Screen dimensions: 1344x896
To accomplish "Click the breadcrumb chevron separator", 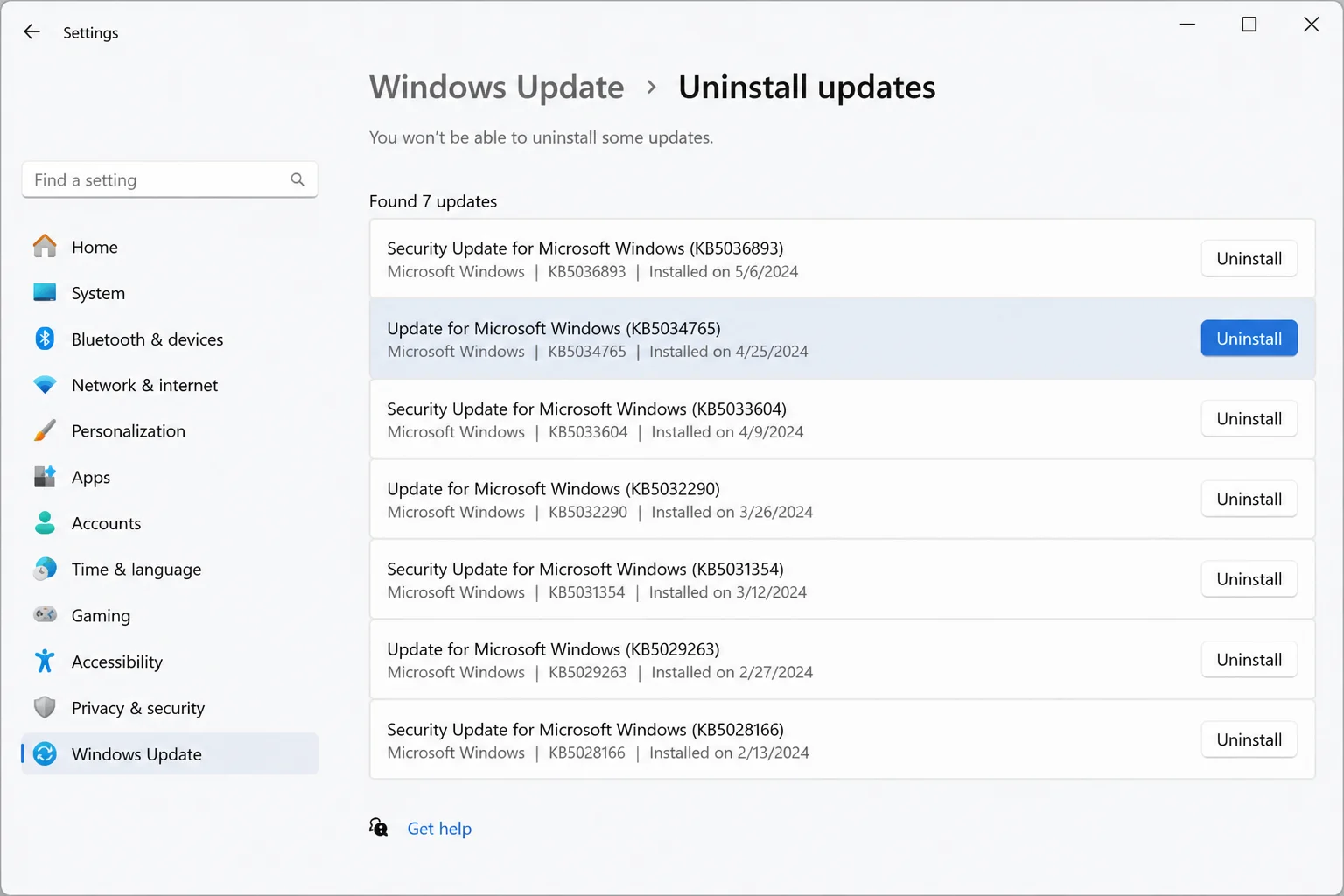I will (x=651, y=87).
